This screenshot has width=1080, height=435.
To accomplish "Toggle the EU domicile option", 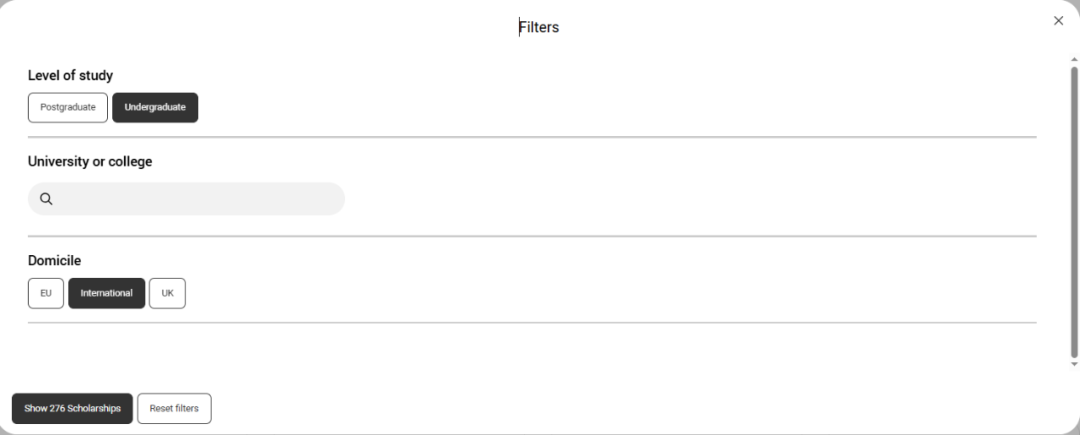I will pos(46,293).
